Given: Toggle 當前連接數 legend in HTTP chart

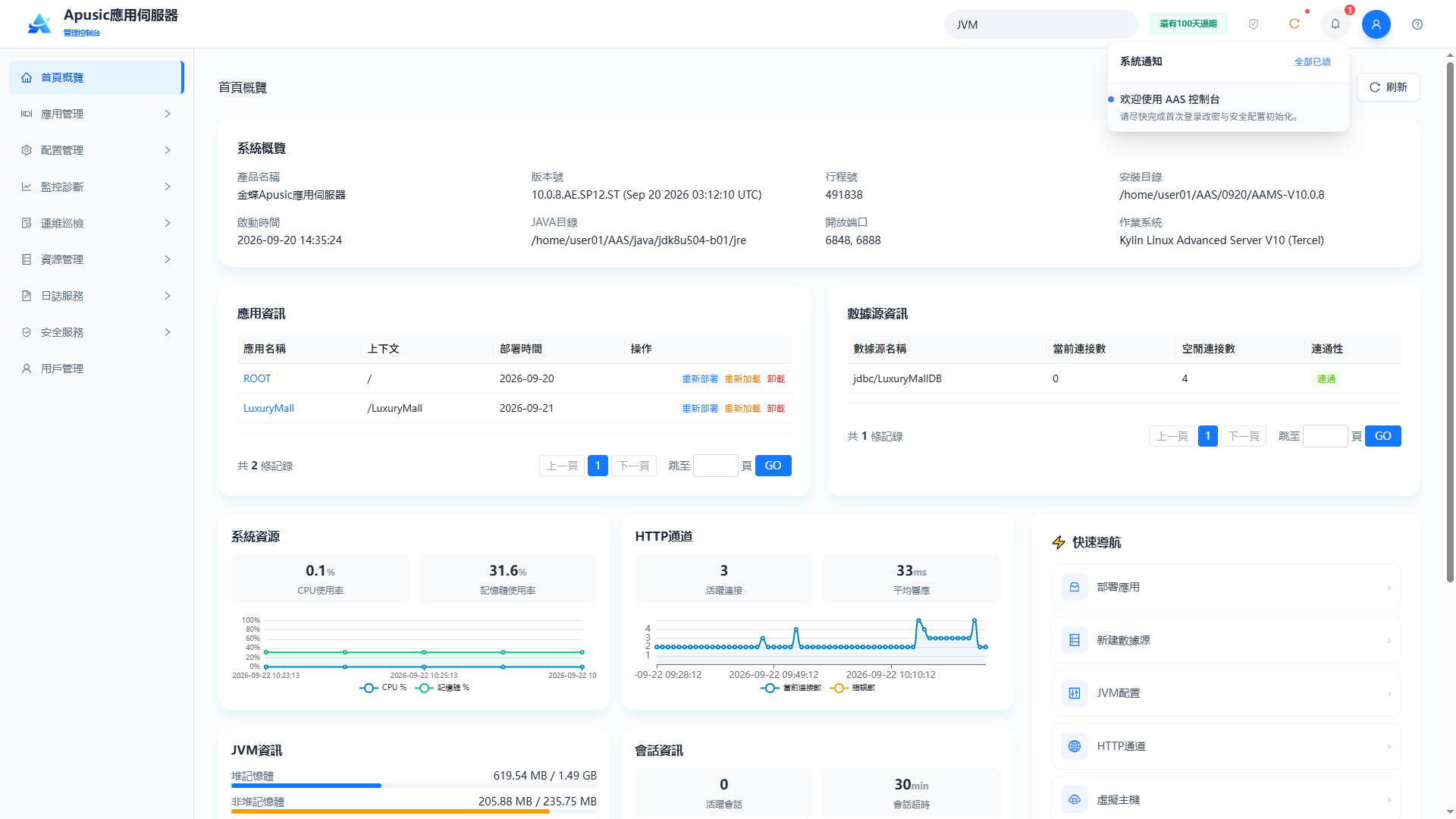Looking at the screenshot, I should pyautogui.click(x=791, y=688).
